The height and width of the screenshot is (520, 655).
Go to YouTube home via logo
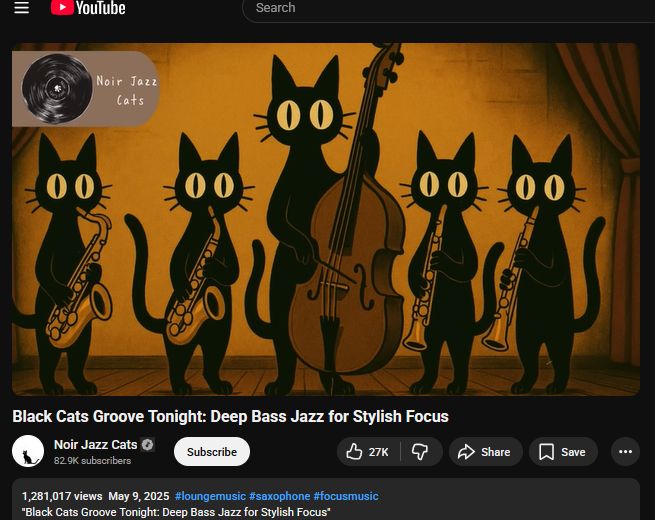point(88,8)
